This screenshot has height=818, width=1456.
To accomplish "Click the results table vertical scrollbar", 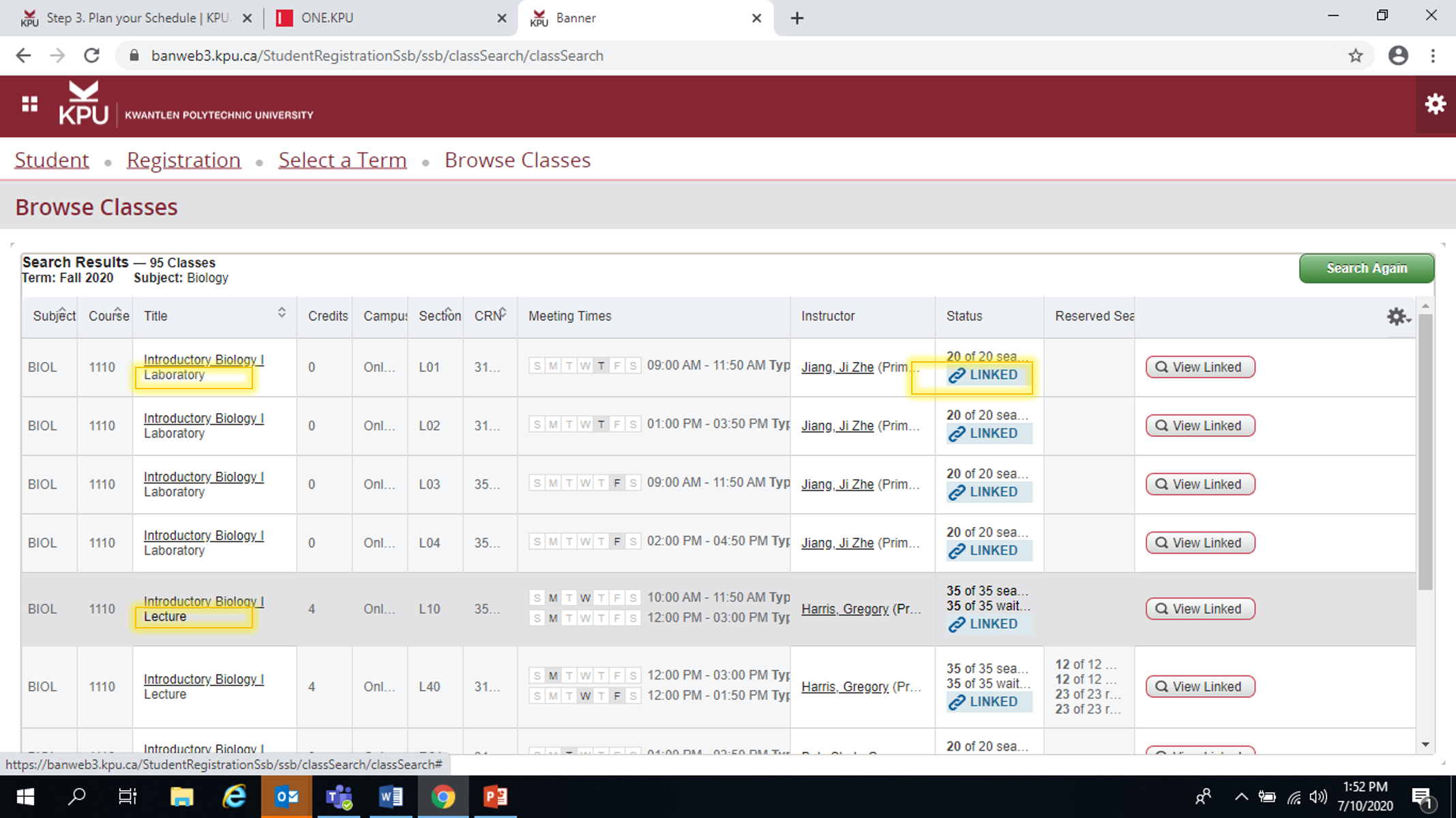I will pos(1425,450).
